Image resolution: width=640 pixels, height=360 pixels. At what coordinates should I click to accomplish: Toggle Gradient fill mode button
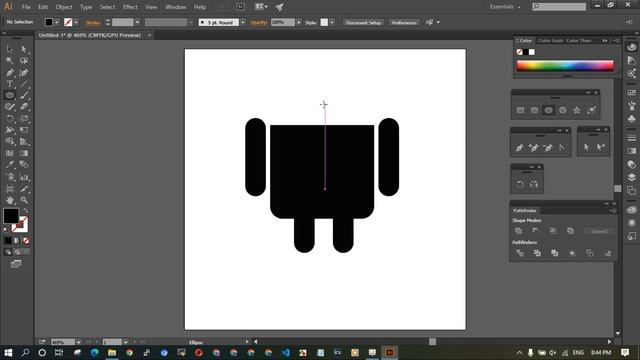pyautogui.click(x=17, y=241)
